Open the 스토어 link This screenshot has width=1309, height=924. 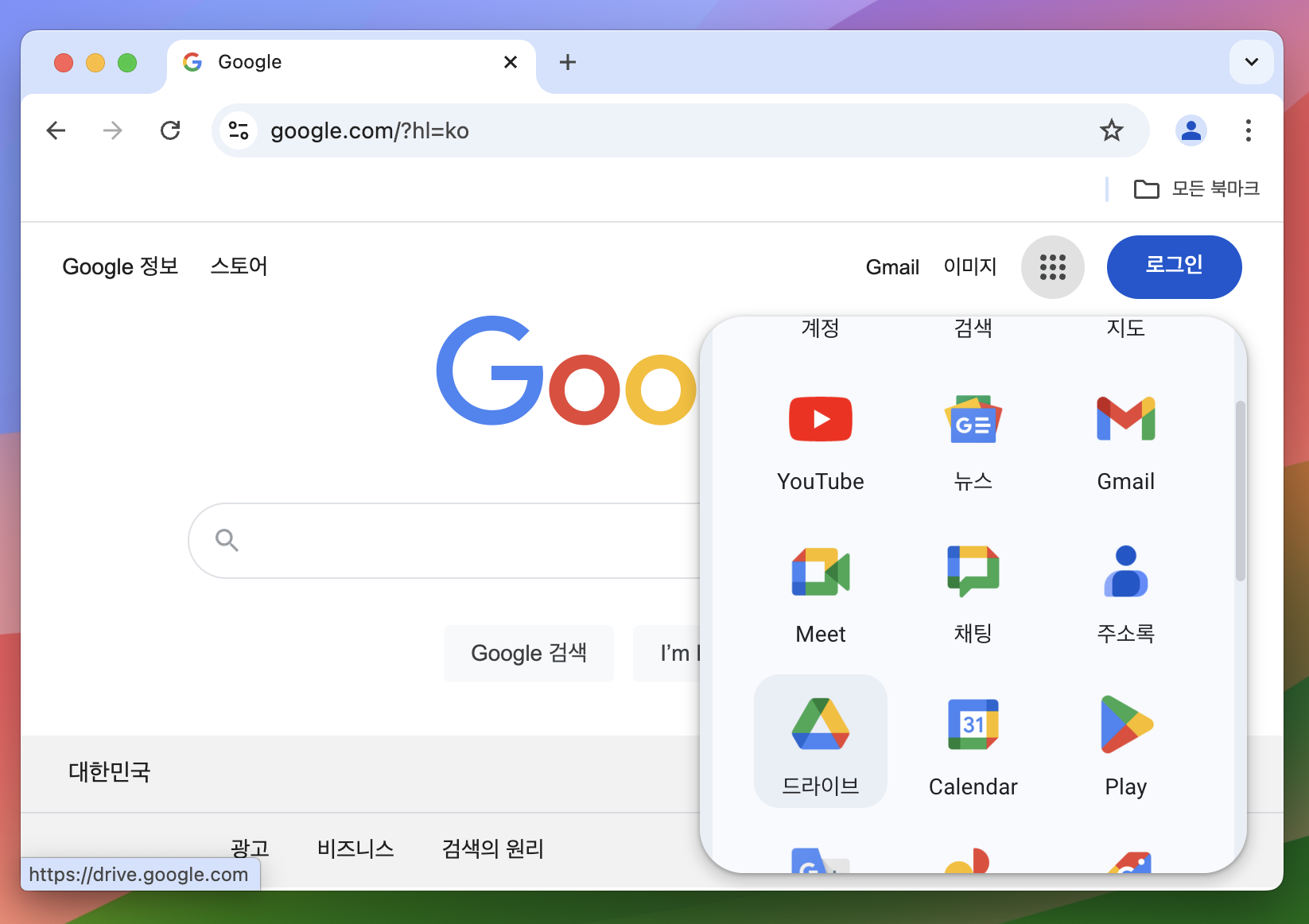pos(239,266)
